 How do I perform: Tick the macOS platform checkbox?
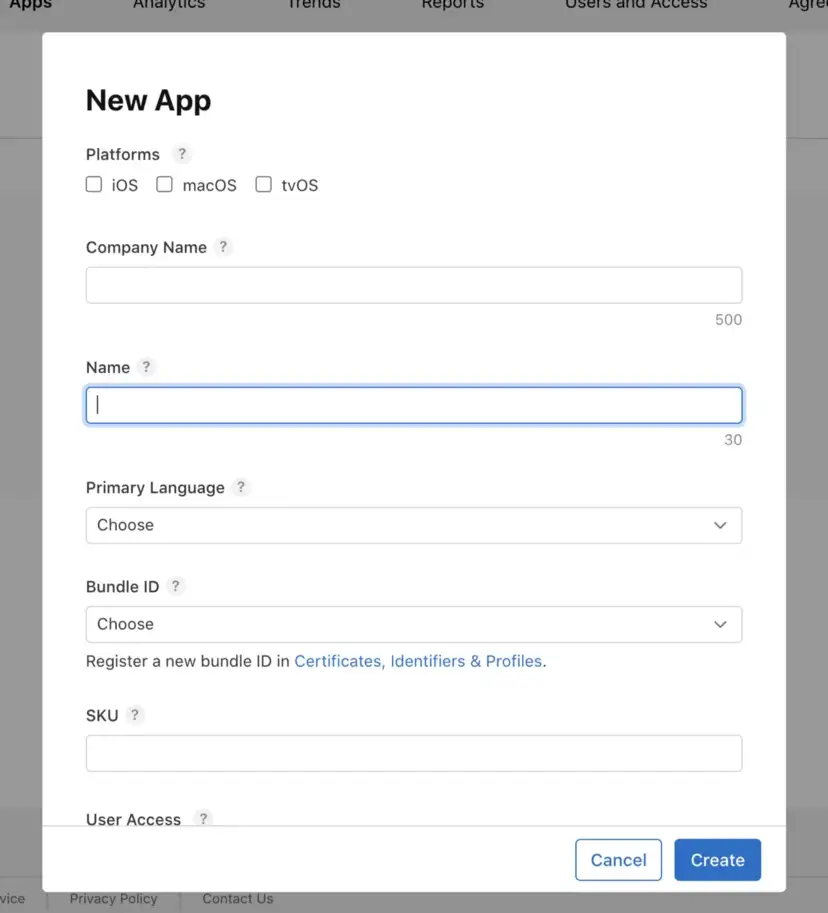coord(164,185)
